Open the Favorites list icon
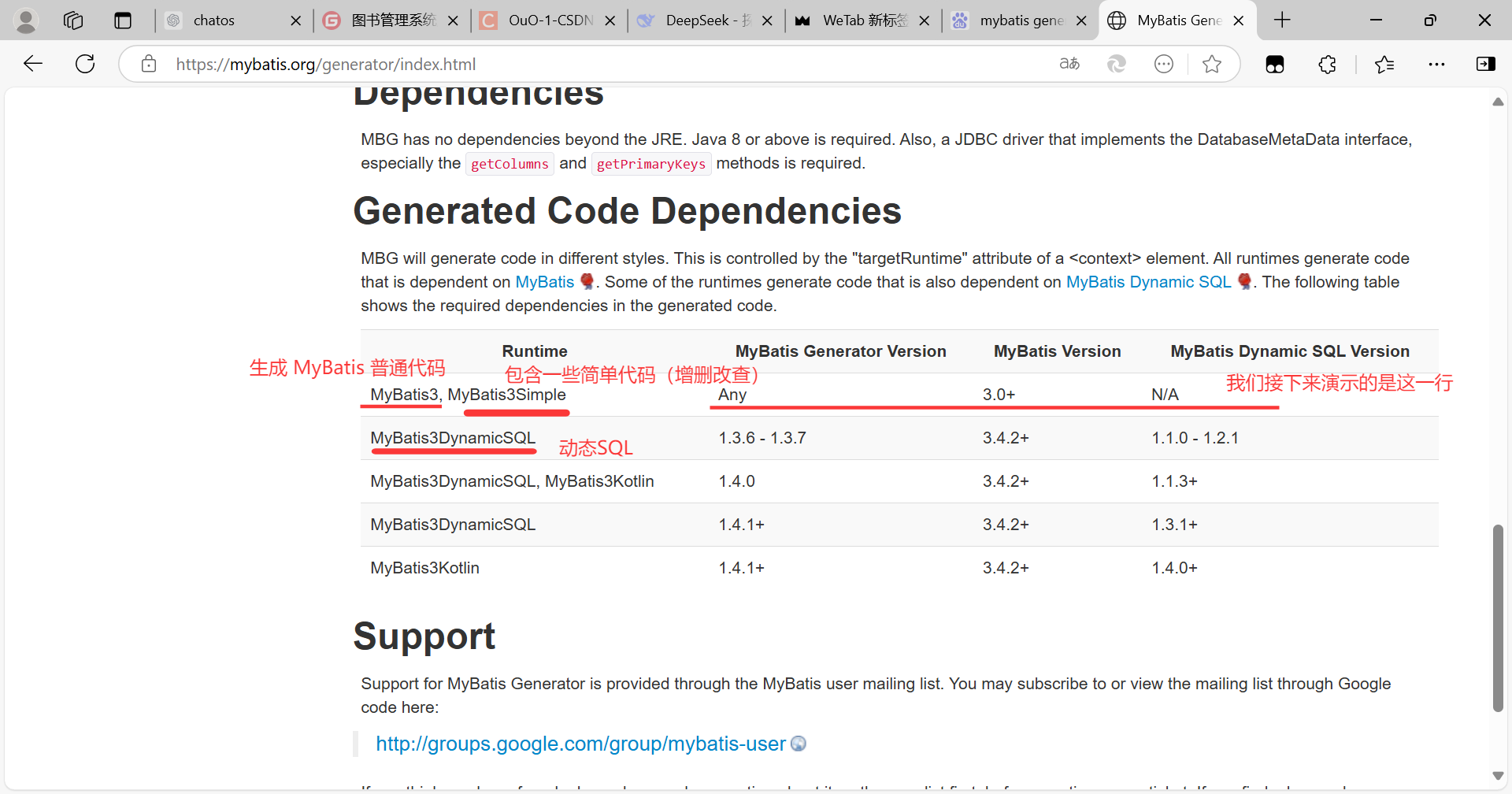The image size is (1512, 794). 1384,65
